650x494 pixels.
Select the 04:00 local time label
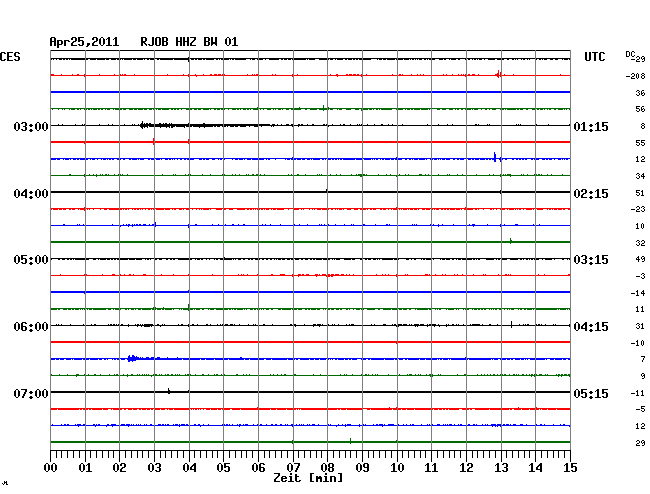31,194
